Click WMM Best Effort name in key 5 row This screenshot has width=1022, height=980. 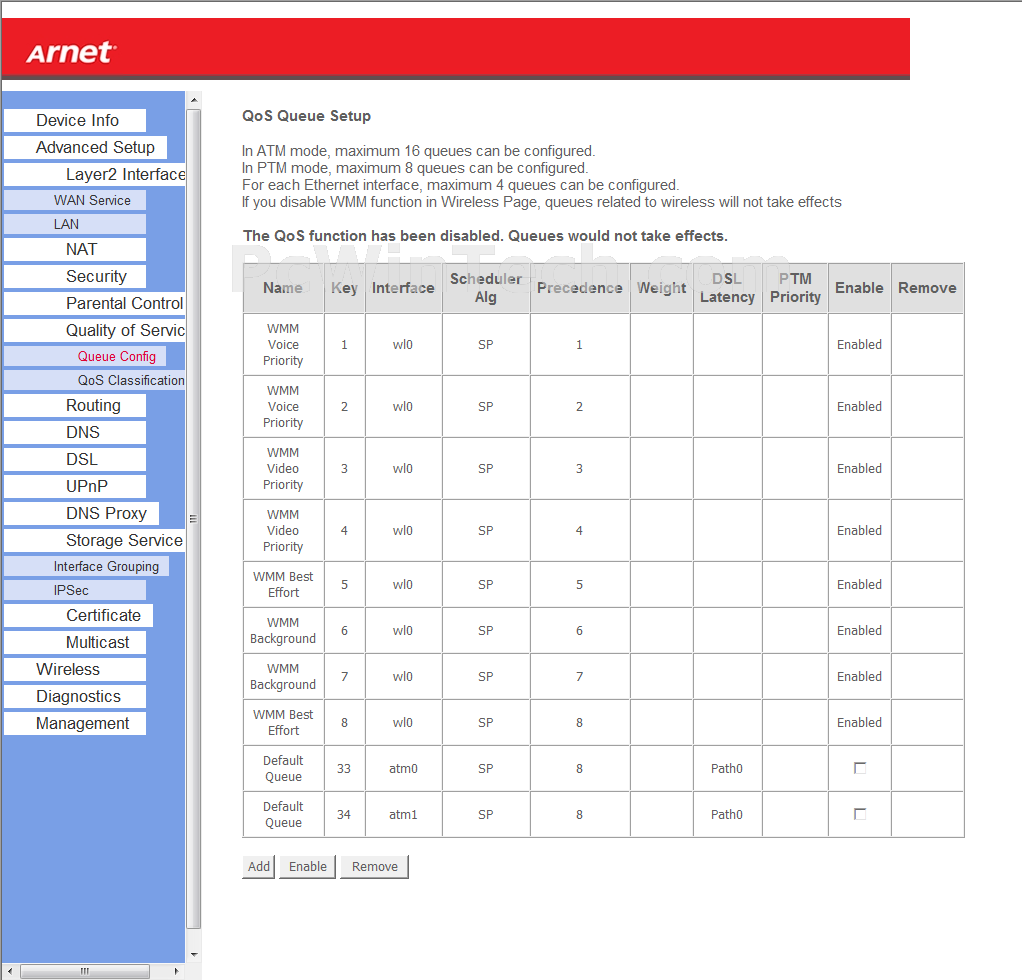(x=283, y=584)
